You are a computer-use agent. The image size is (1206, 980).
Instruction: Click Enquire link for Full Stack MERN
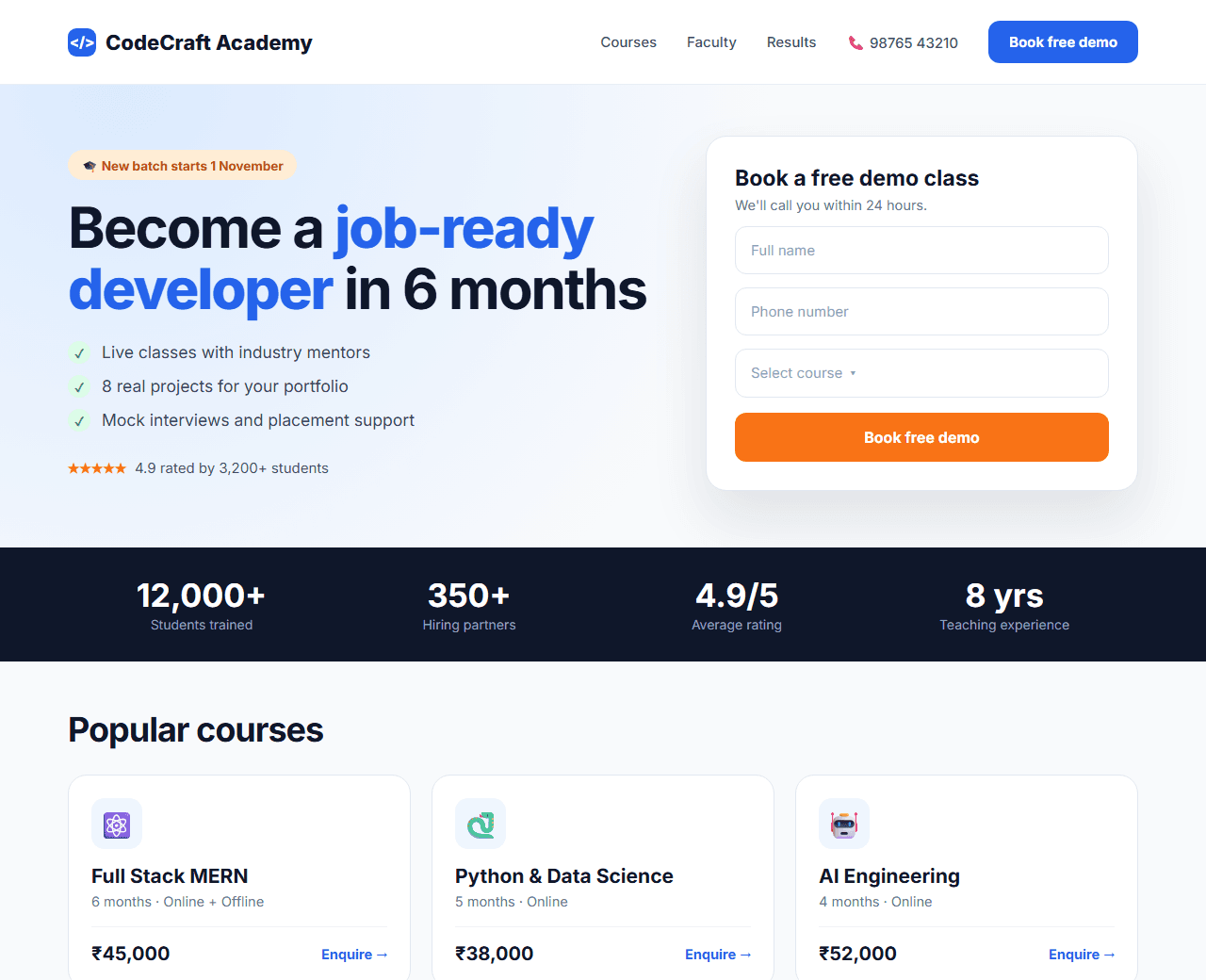pos(354,955)
